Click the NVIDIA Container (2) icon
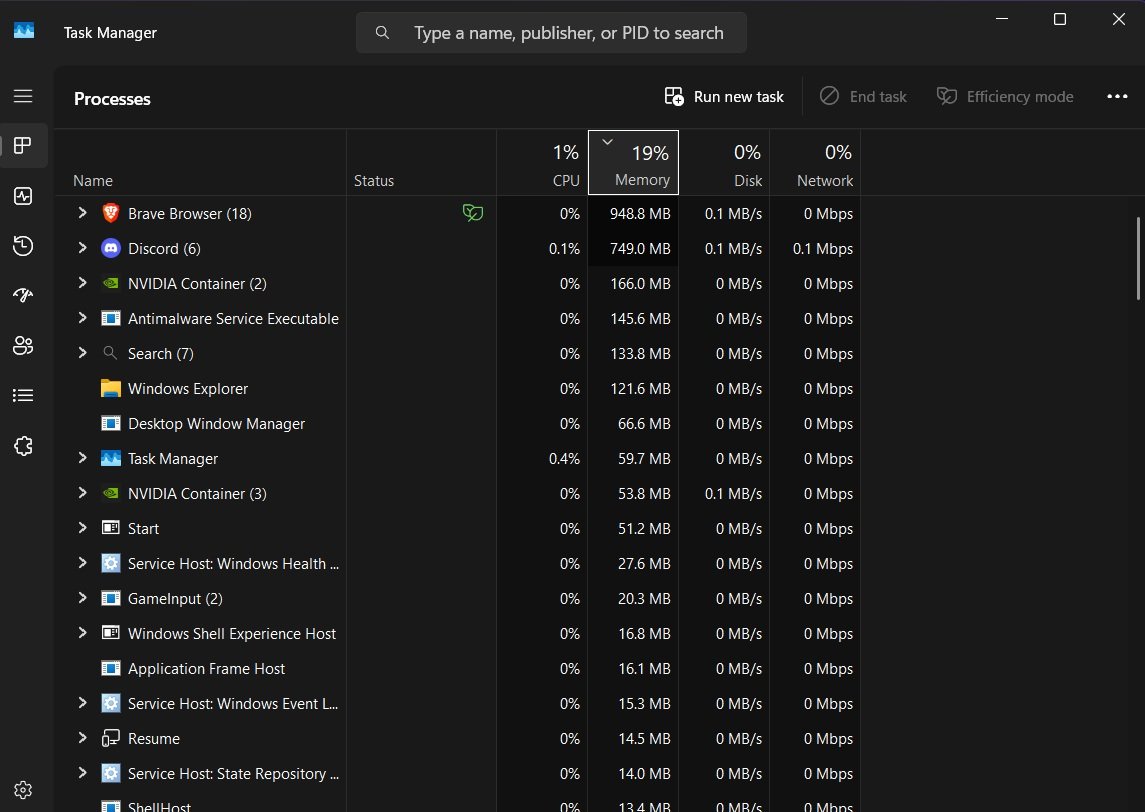The image size is (1145, 812). click(x=110, y=283)
